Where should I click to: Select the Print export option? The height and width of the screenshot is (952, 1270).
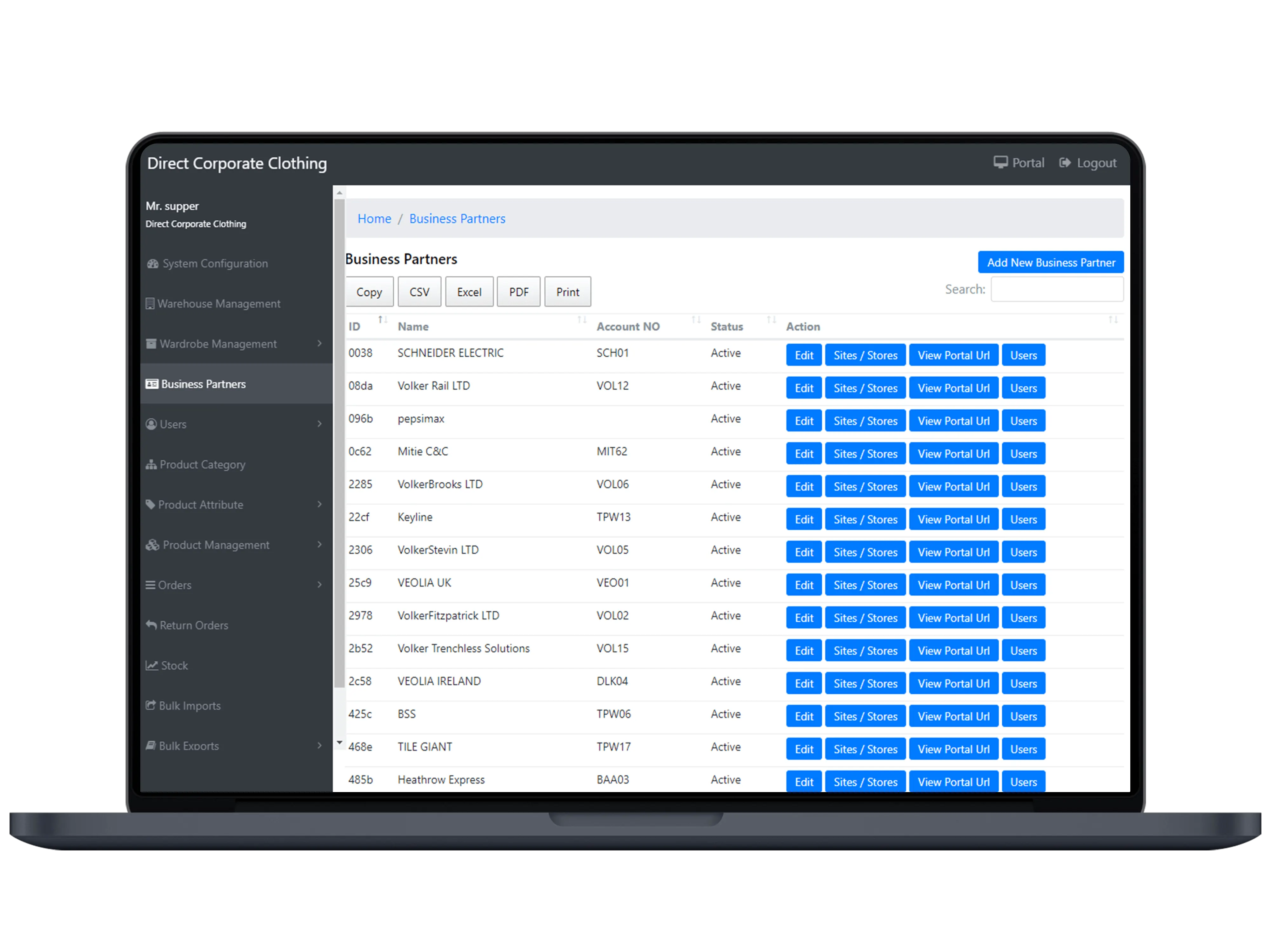(x=567, y=291)
